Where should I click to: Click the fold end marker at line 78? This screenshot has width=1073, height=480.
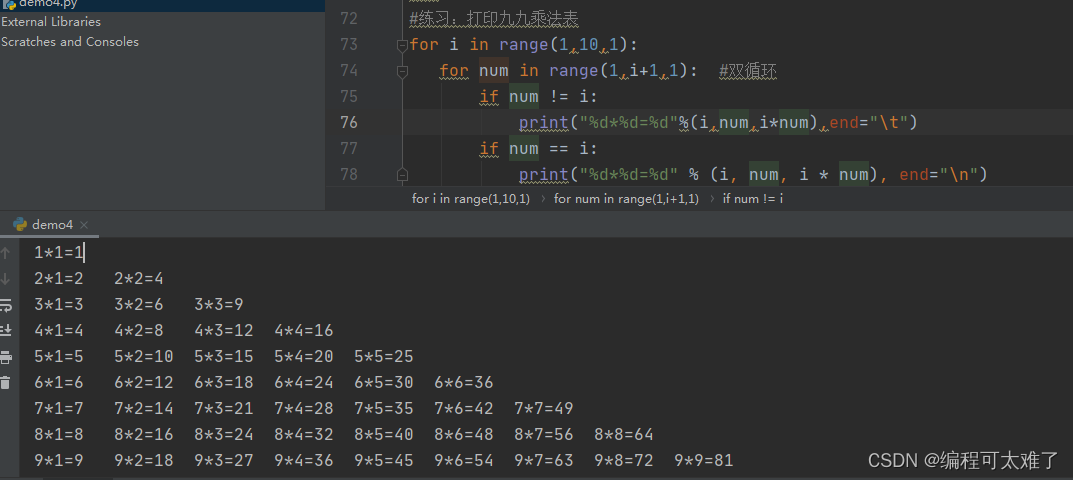coord(402,175)
